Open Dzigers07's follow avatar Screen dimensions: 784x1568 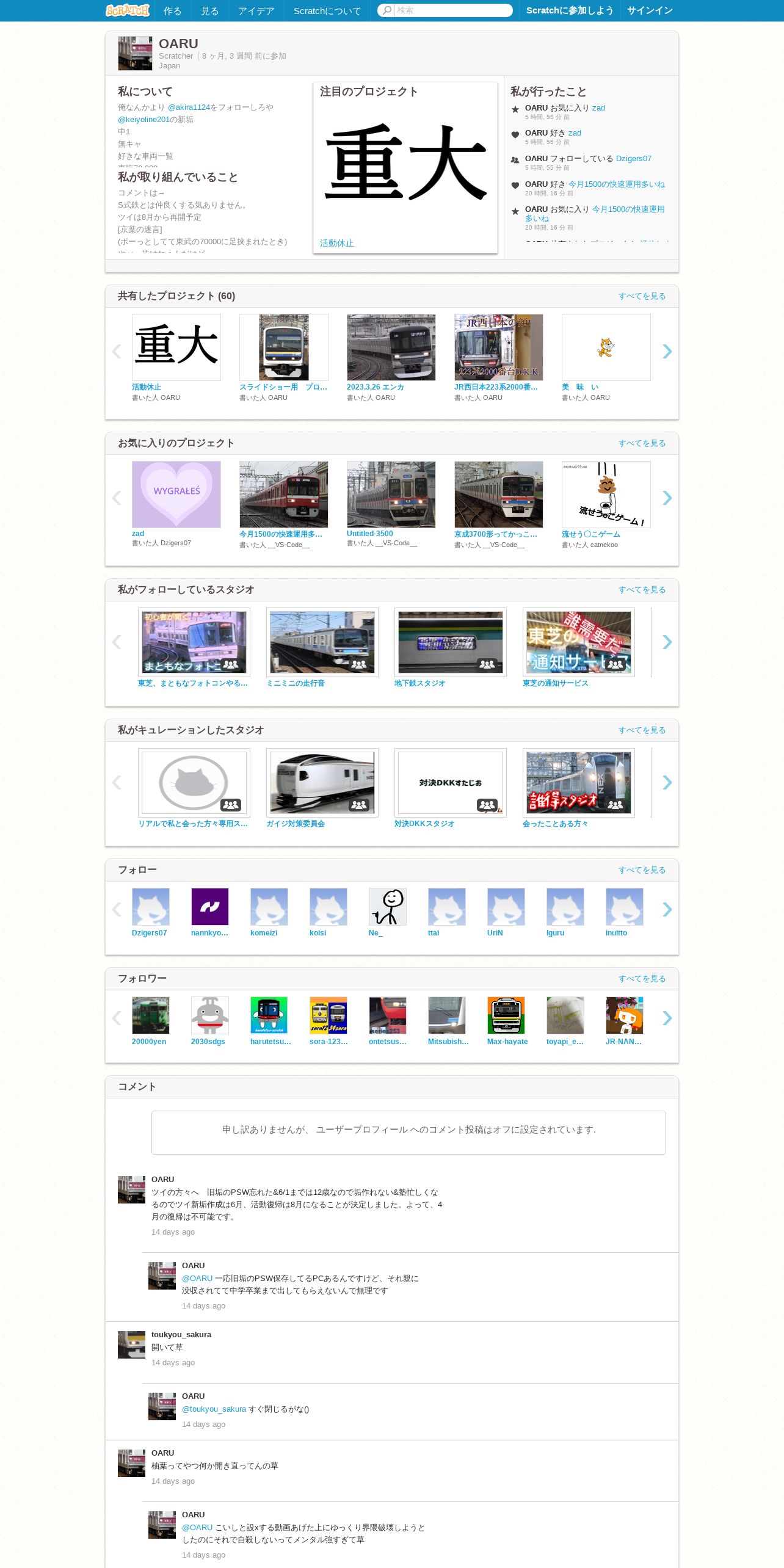pos(150,907)
